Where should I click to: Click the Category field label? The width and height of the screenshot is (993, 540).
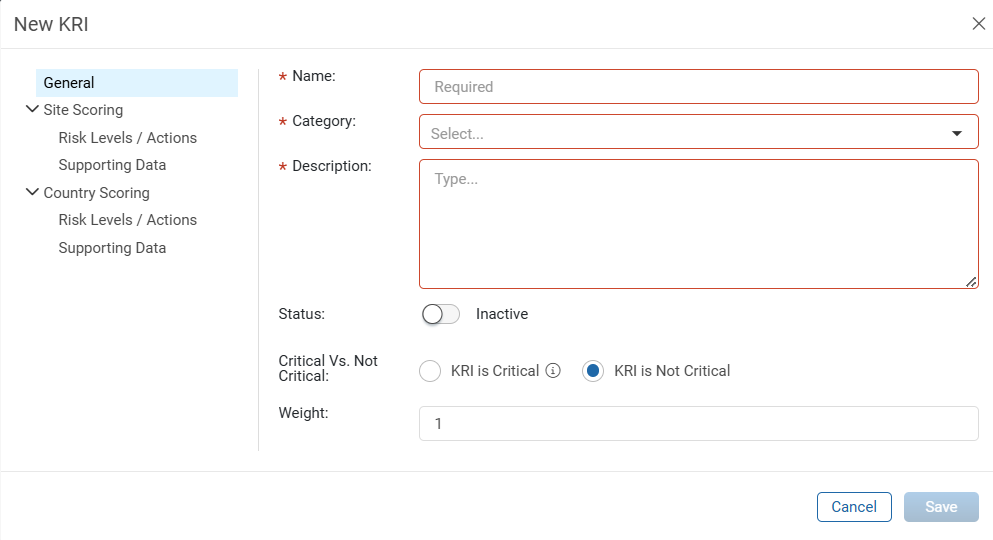pos(324,121)
